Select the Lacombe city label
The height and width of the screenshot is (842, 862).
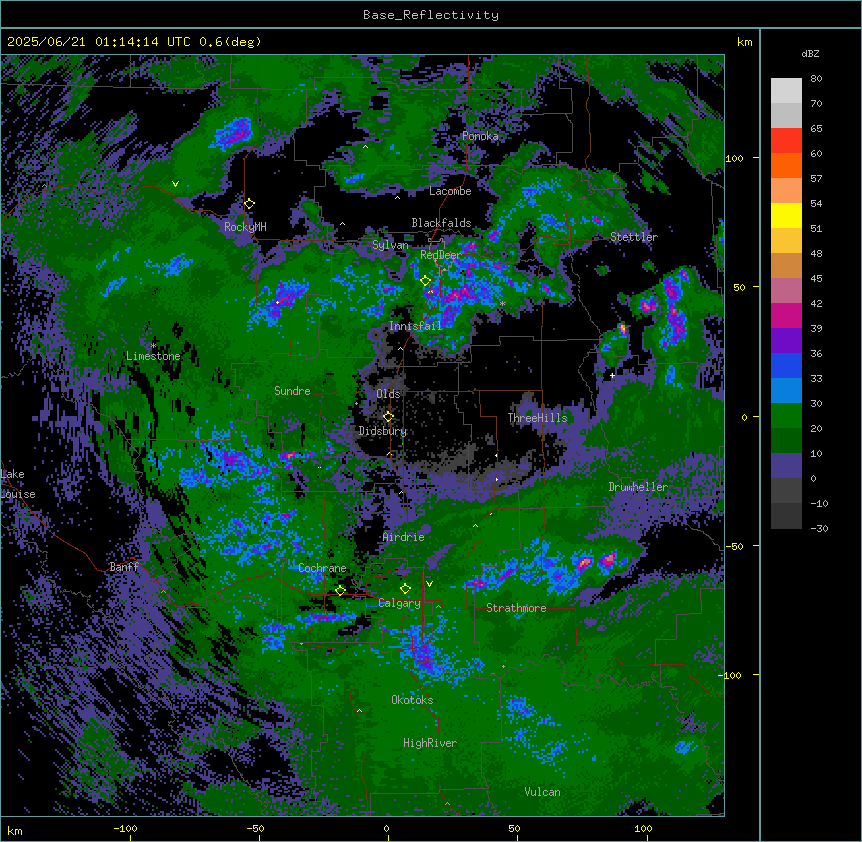[450, 191]
